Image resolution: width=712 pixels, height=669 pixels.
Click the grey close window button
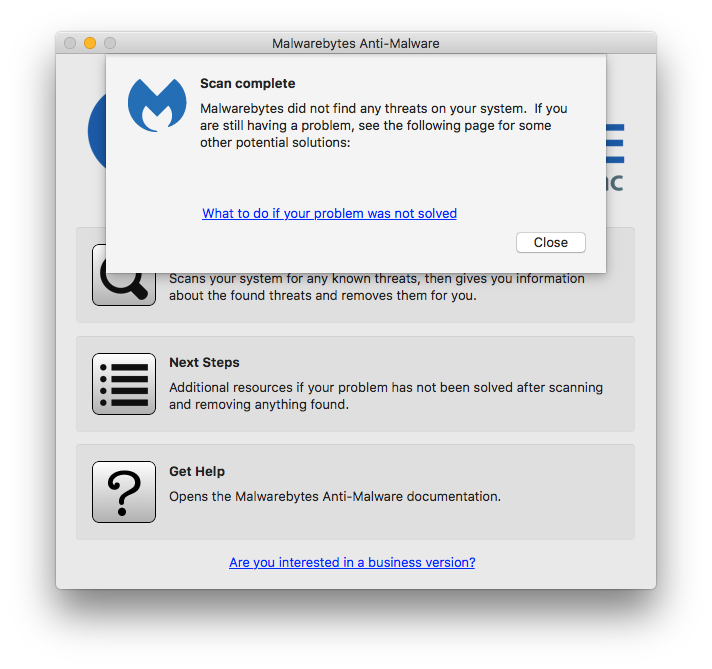click(70, 43)
